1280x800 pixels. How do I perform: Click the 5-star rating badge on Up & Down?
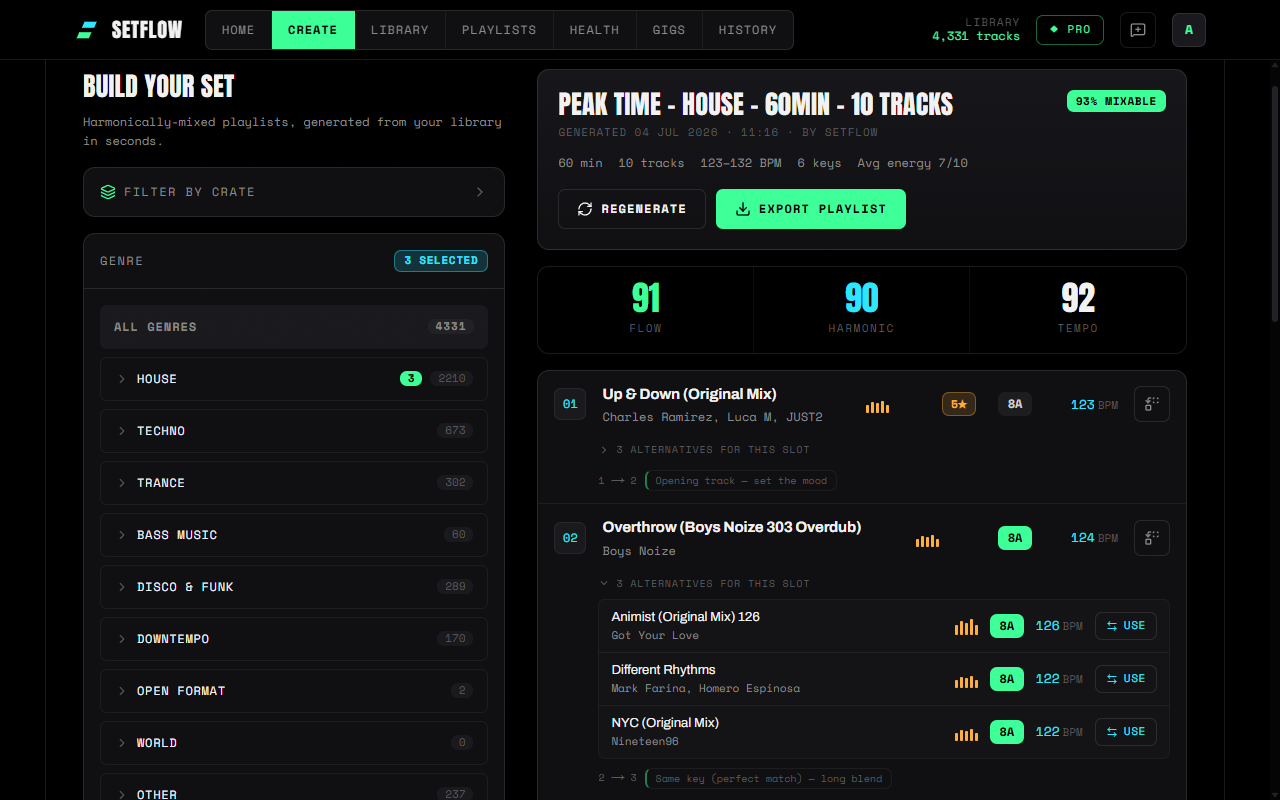pyautogui.click(x=959, y=404)
